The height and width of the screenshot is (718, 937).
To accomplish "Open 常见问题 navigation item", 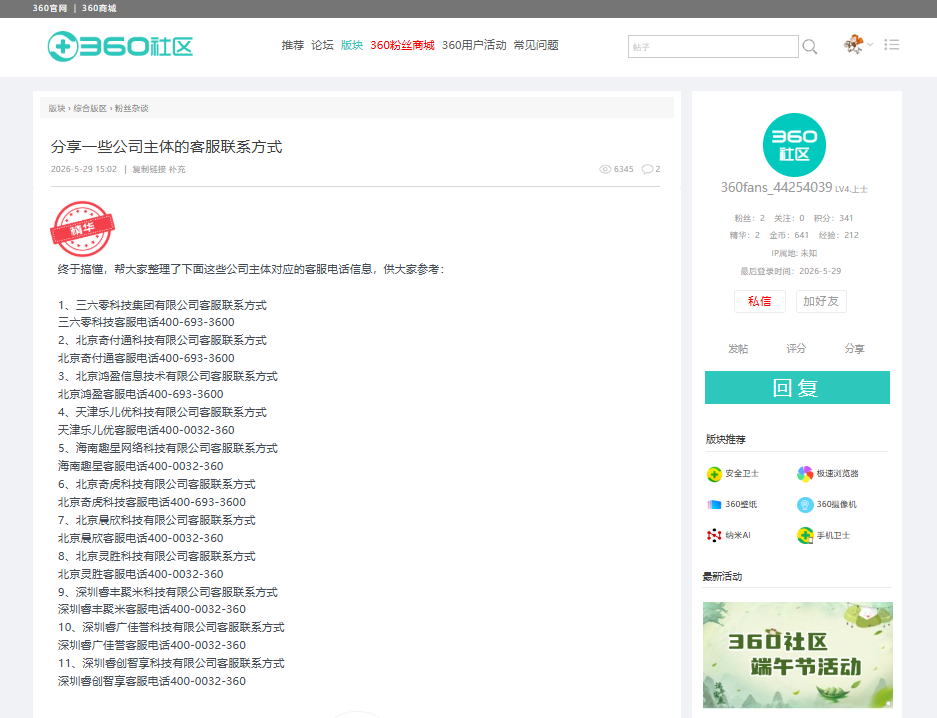I will coord(536,45).
